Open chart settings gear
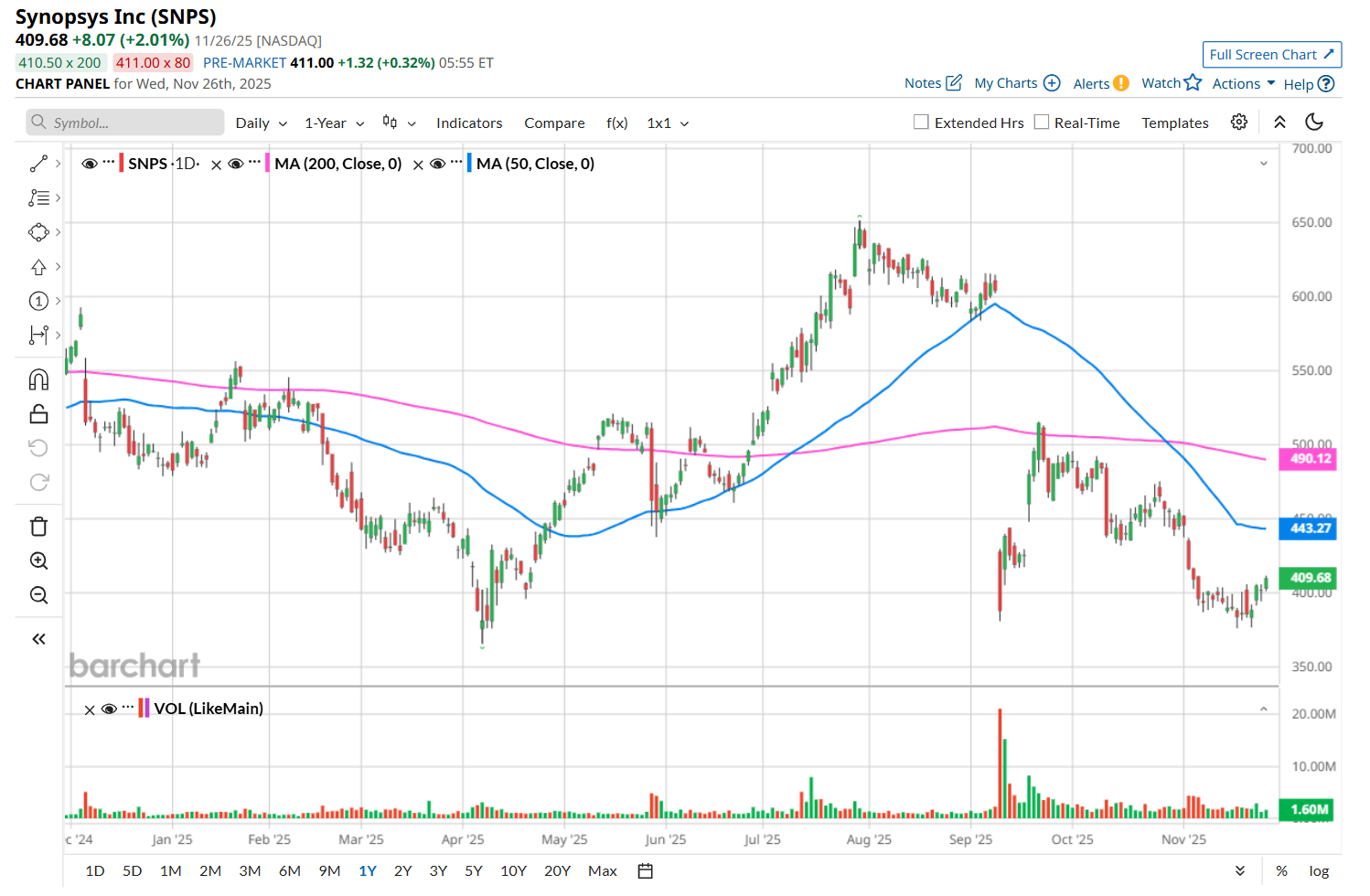 point(1239,123)
